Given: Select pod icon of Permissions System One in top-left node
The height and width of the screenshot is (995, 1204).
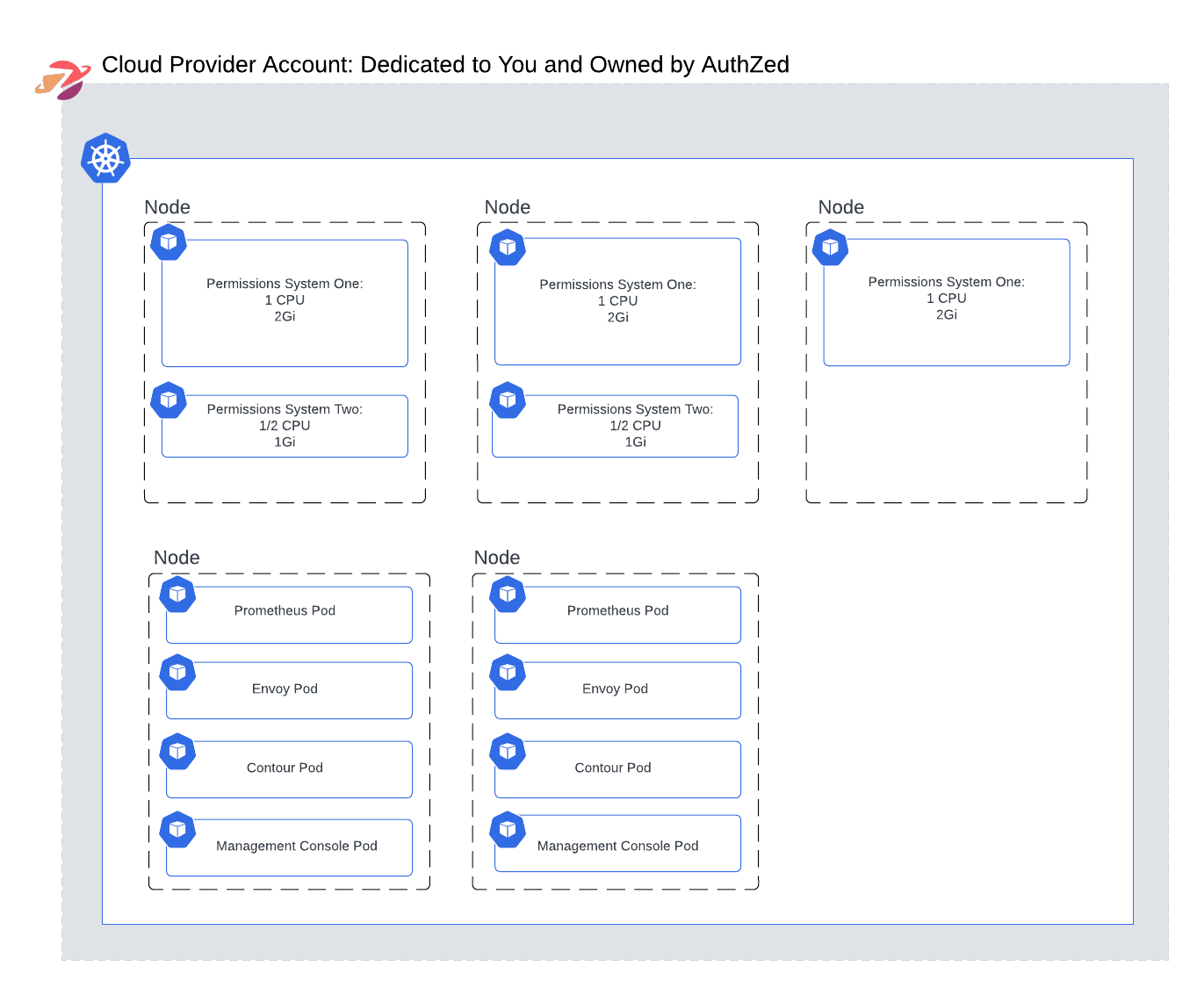Looking at the screenshot, I should tap(169, 242).
